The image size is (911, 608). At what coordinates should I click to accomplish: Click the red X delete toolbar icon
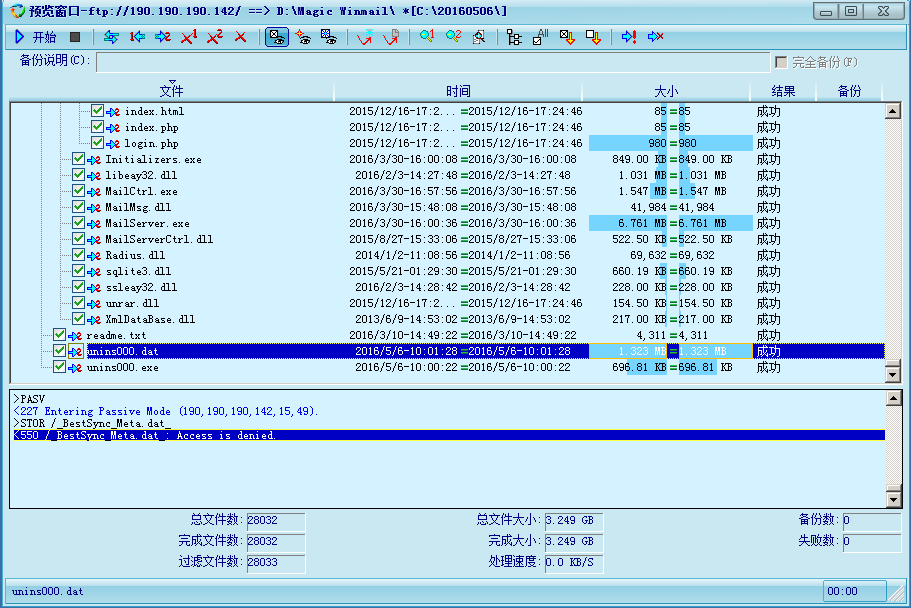tap(240, 37)
